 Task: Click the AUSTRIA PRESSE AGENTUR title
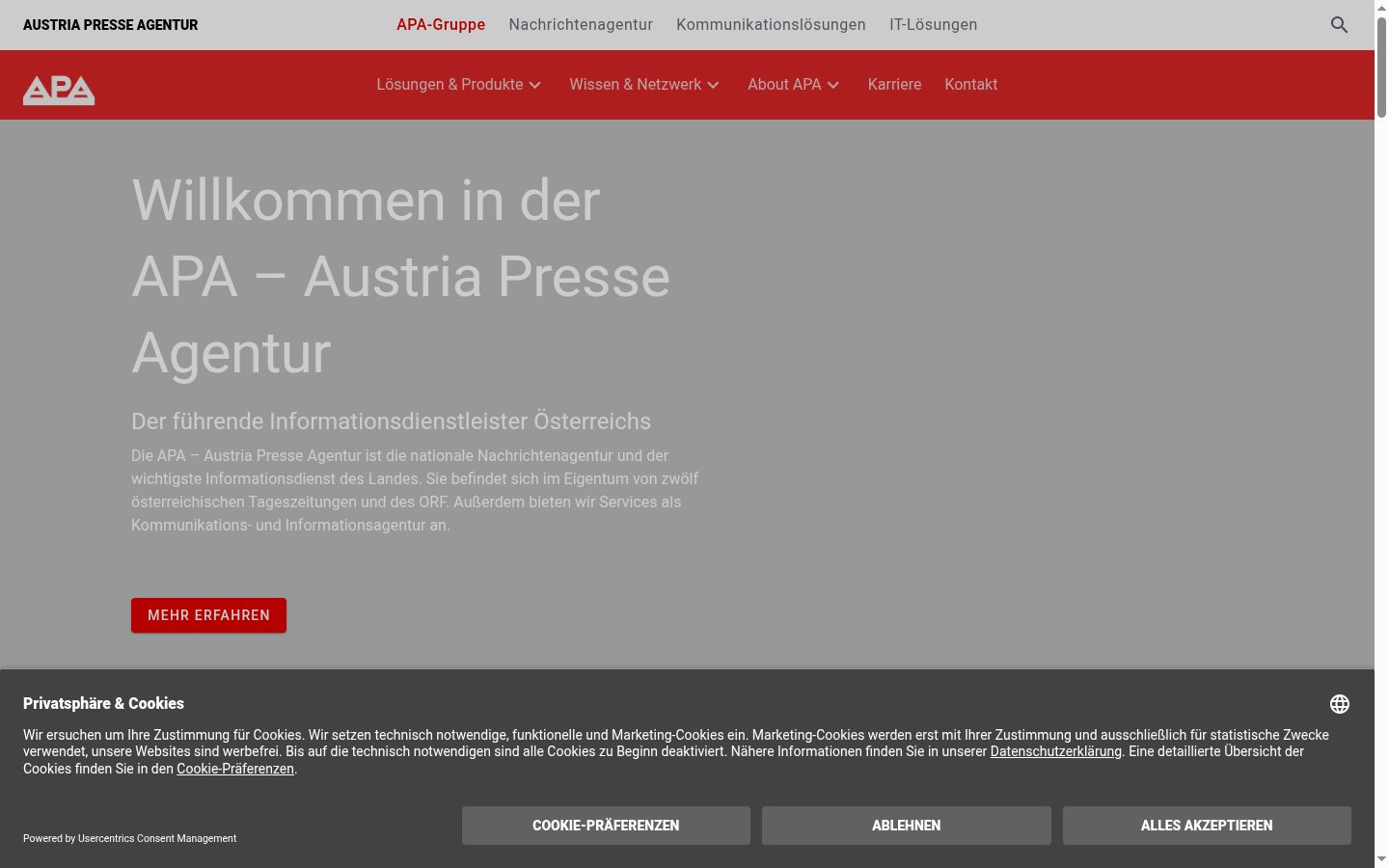[x=110, y=25]
